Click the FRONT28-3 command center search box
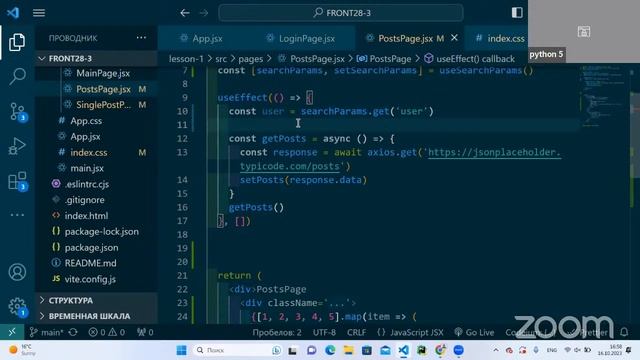 point(341,13)
